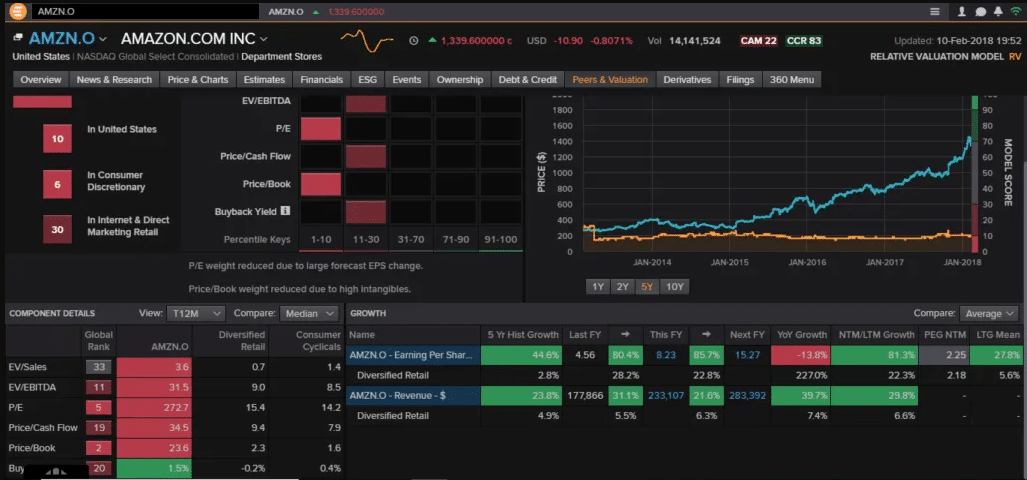Expand the AMZN.O ticker dropdown
Viewport: 1027px width, 480px height.
coord(103,39)
